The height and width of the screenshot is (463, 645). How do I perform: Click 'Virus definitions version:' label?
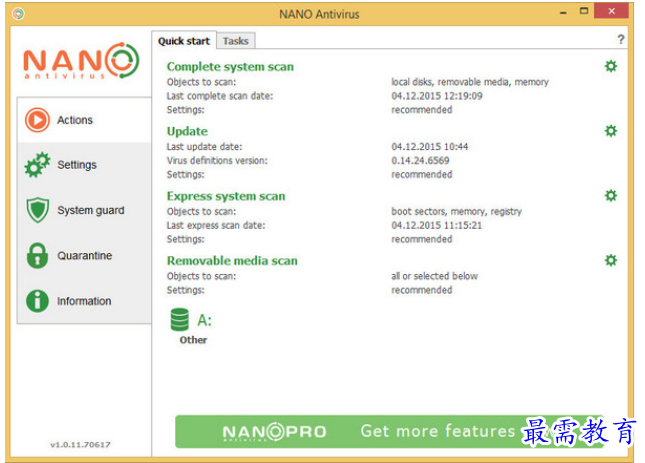217,160
